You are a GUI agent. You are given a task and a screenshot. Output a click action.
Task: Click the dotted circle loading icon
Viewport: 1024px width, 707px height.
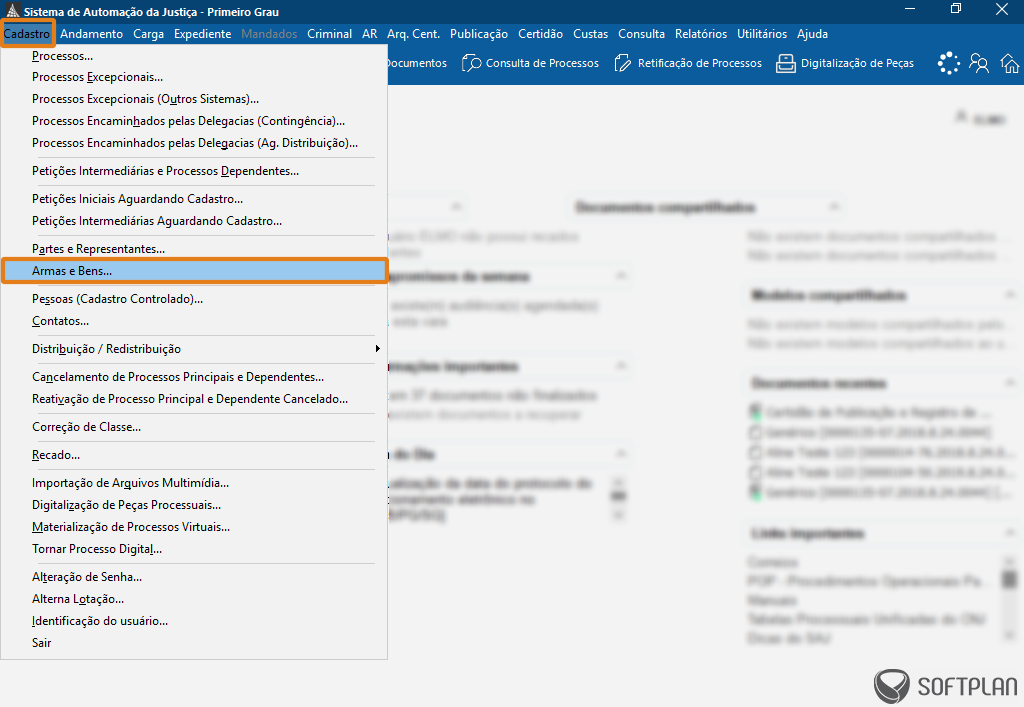point(948,63)
